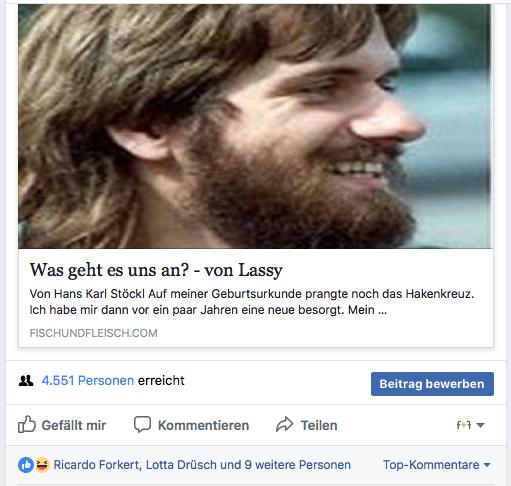The height and width of the screenshot is (486, 511).
Task: Click the Teilen label
Action: pos(319,425)
